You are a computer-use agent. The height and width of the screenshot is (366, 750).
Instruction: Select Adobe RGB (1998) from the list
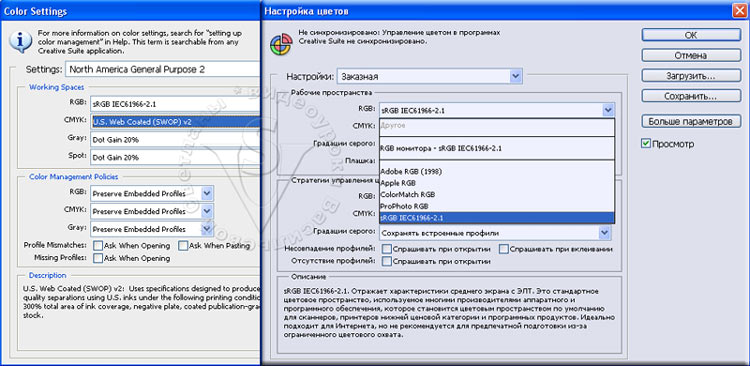click(x=496, y=171)
